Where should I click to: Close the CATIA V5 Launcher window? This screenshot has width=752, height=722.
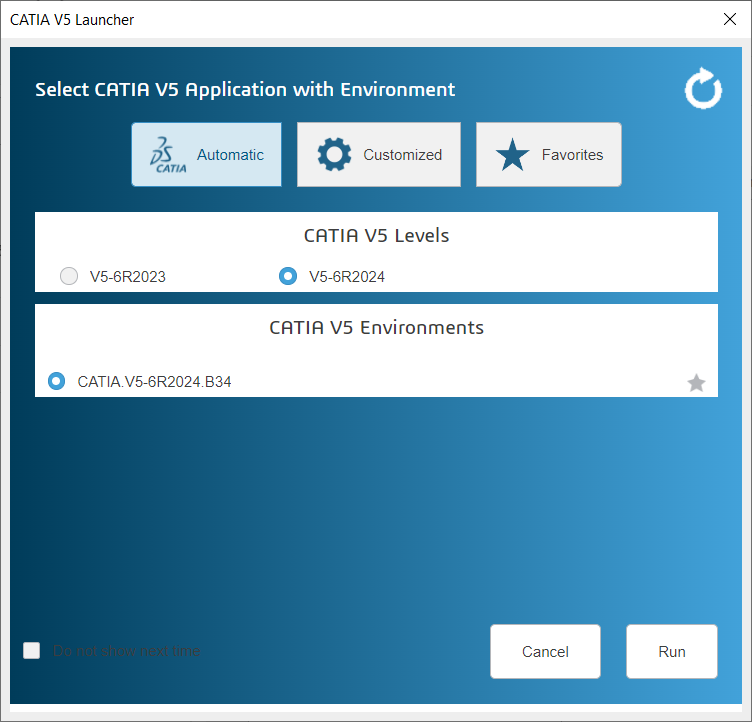click(x=730, y=19)
